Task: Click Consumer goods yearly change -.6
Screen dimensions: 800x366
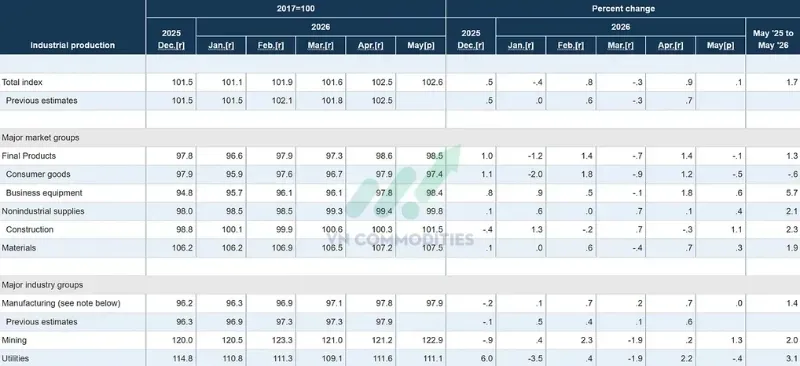Action: [793, 174]
